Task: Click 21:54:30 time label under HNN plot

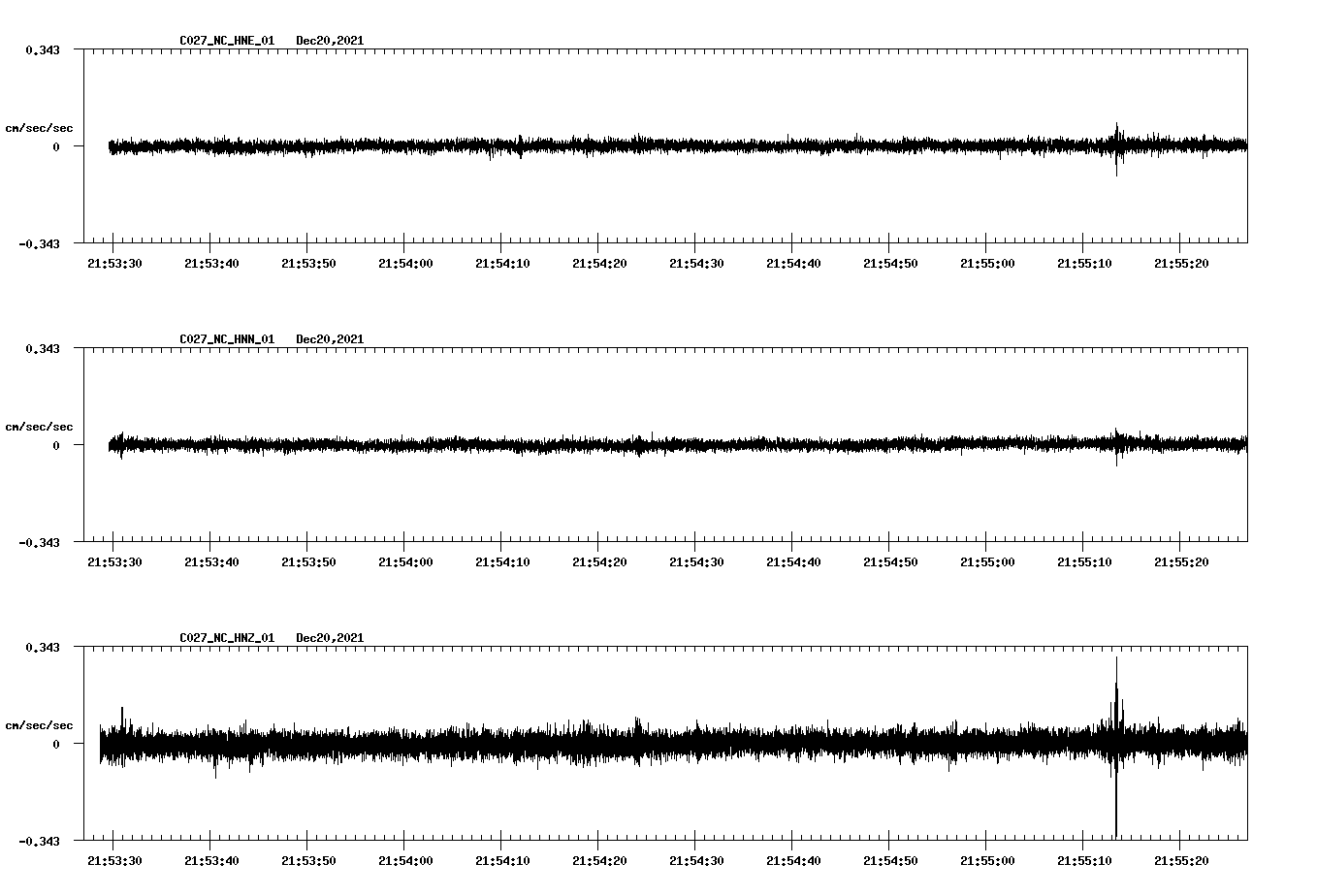Action: point(696,561)
